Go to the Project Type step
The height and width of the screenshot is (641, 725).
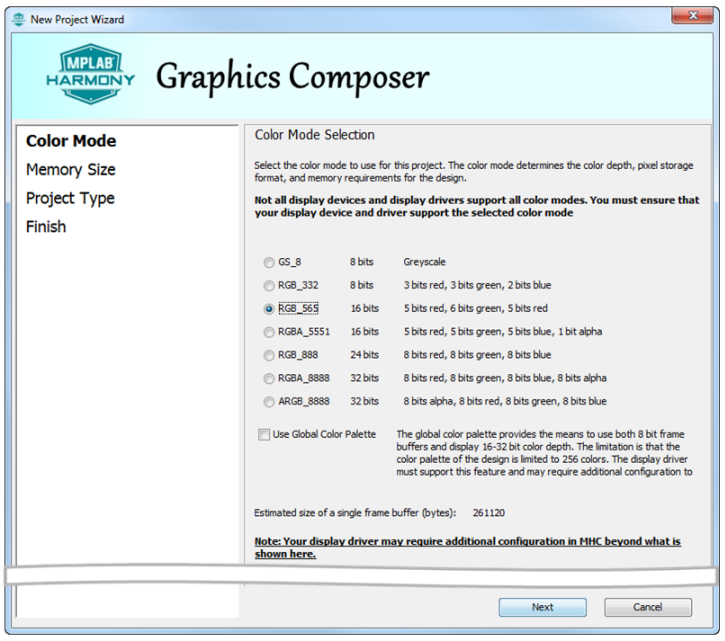tap(70, 198)
